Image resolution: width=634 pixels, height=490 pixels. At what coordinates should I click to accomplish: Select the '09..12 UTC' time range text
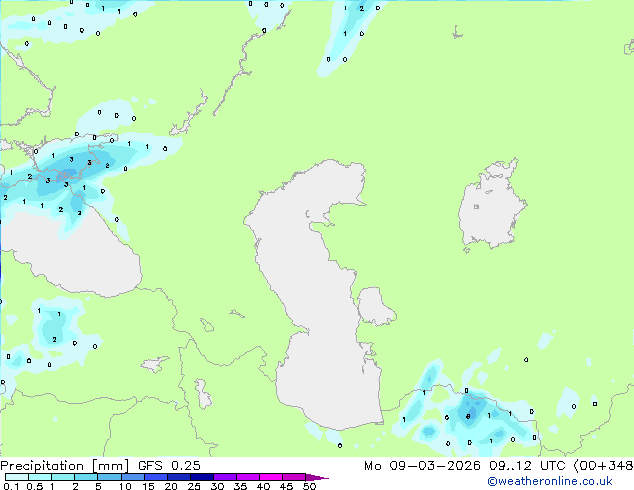527,466
